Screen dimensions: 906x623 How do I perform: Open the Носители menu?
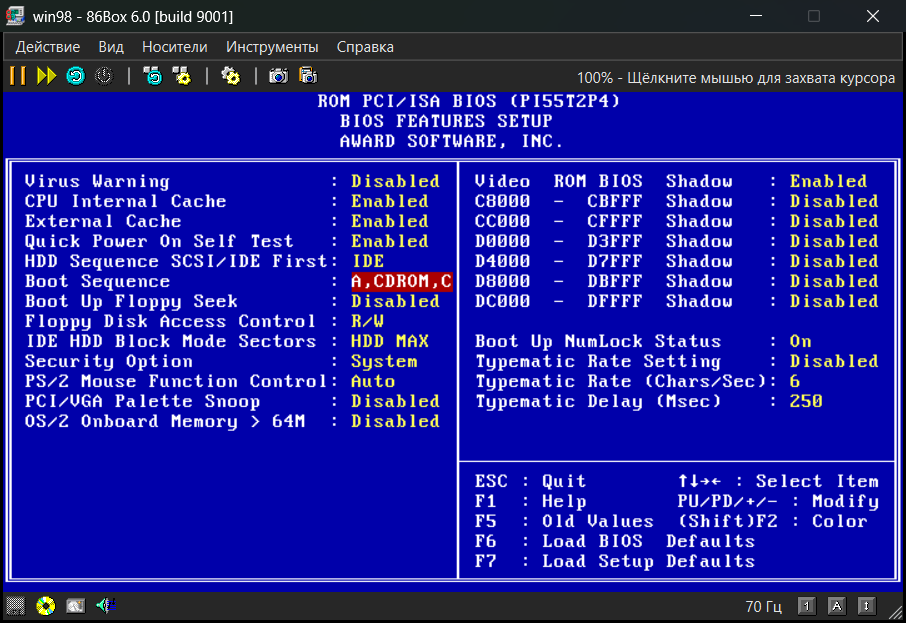174,47
